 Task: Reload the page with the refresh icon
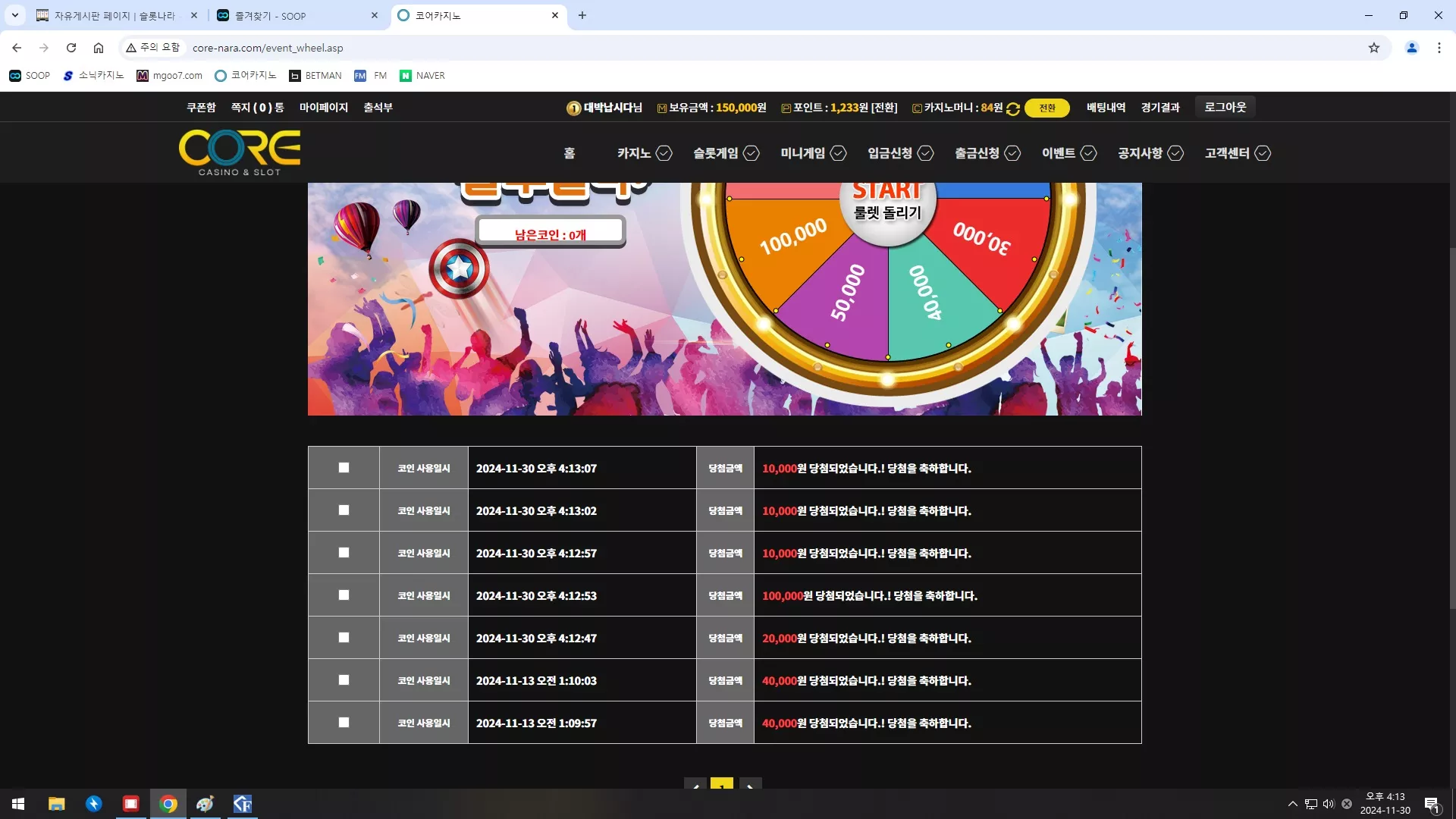coord(71,48)
